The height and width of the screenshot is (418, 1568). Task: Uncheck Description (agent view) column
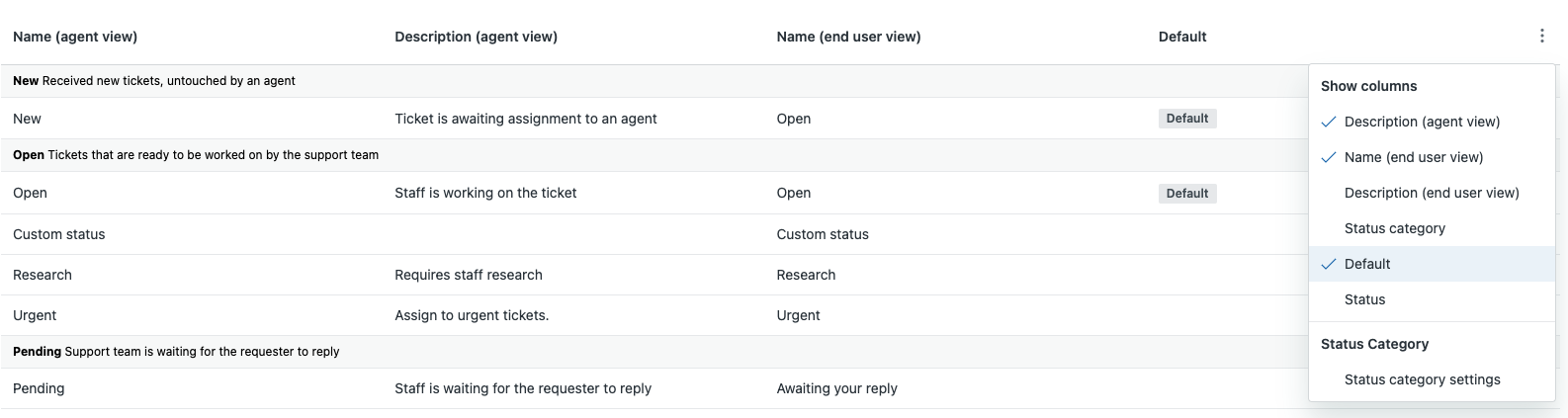click(1422, 122)
